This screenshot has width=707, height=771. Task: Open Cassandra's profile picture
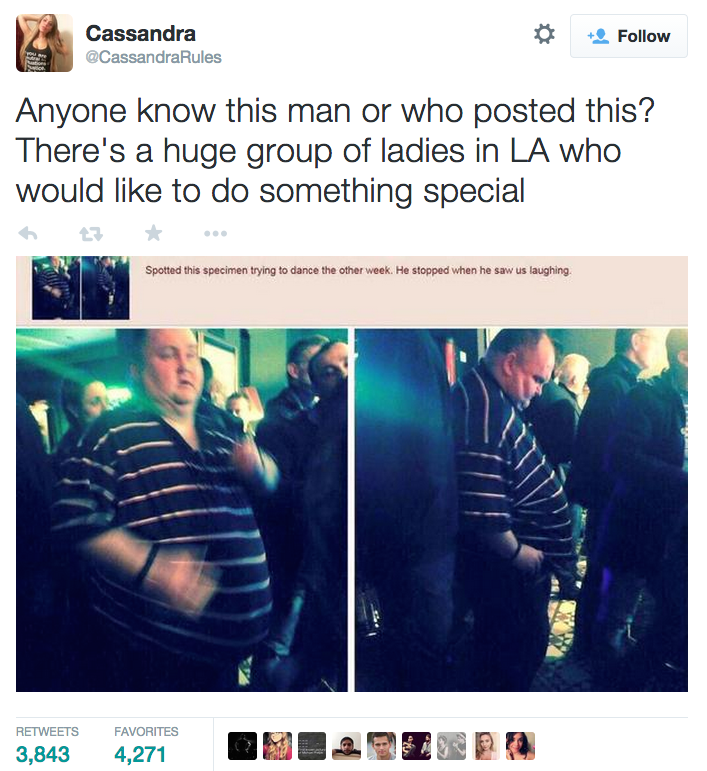44,43
